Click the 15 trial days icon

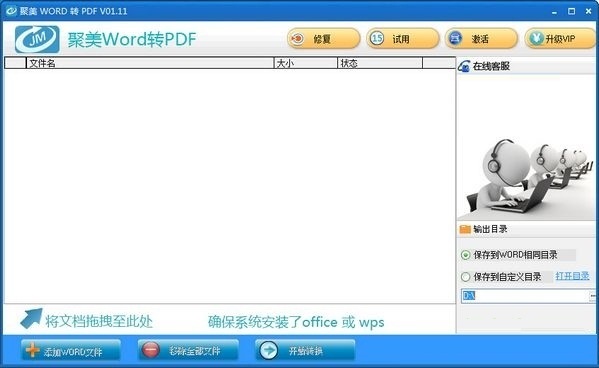click(x=377, y=38)
